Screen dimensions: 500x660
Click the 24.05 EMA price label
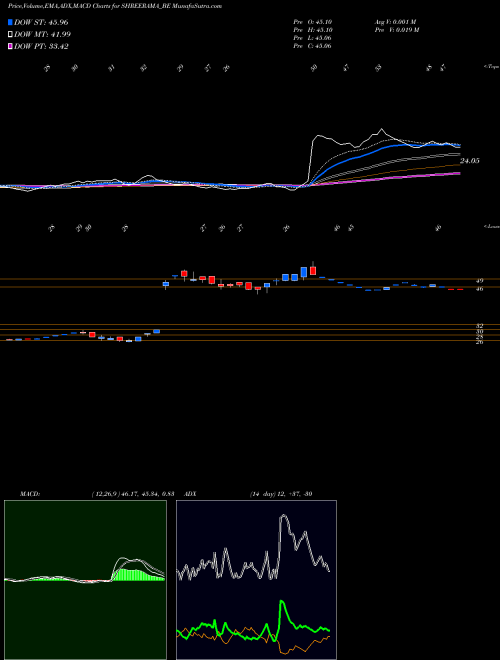point(470,161)
